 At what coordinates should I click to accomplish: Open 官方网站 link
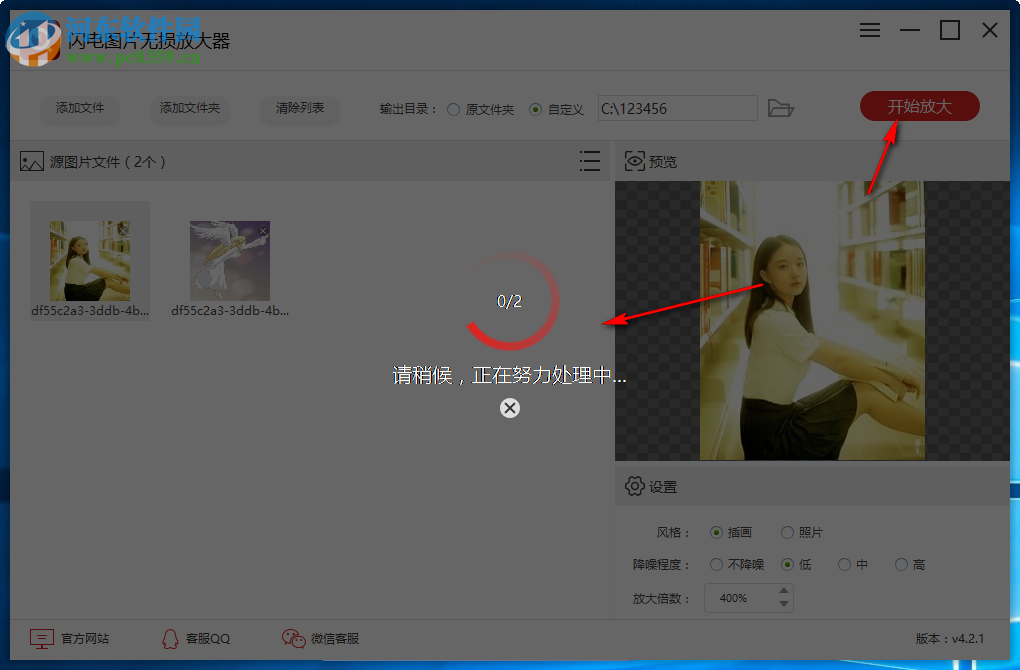[85, 639]
